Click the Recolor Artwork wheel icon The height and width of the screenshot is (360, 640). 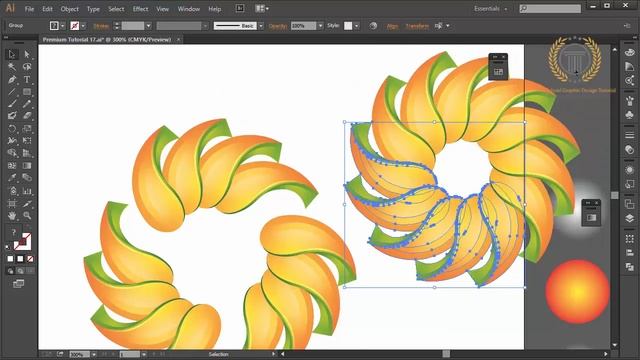[x=373, y=26]
